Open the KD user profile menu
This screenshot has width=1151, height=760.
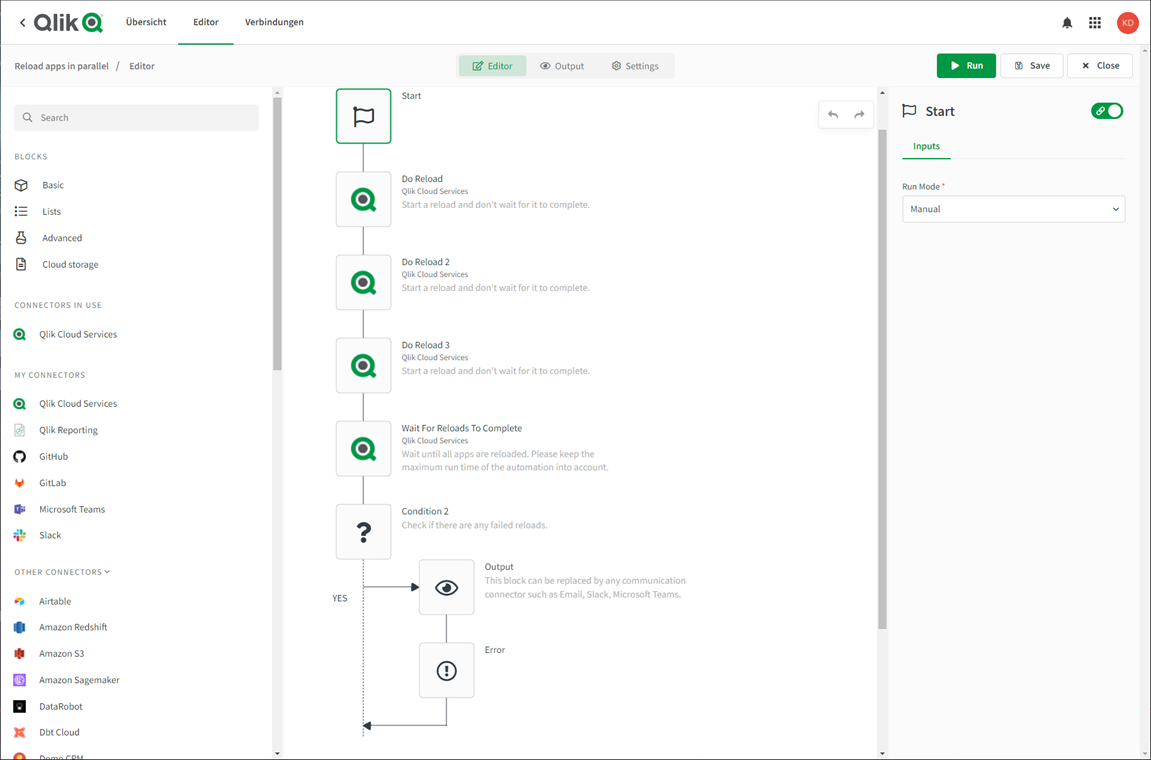[1128, 23]
